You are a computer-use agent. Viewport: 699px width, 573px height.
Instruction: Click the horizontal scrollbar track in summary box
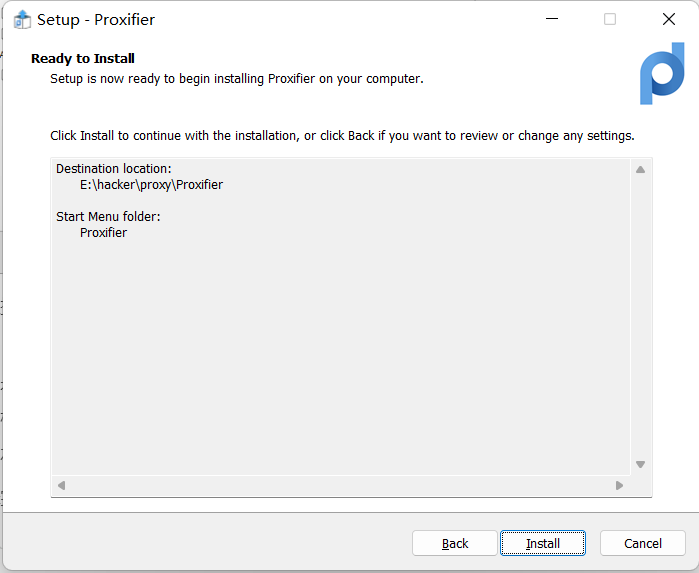pyautogui.click(x=340, y=486)
